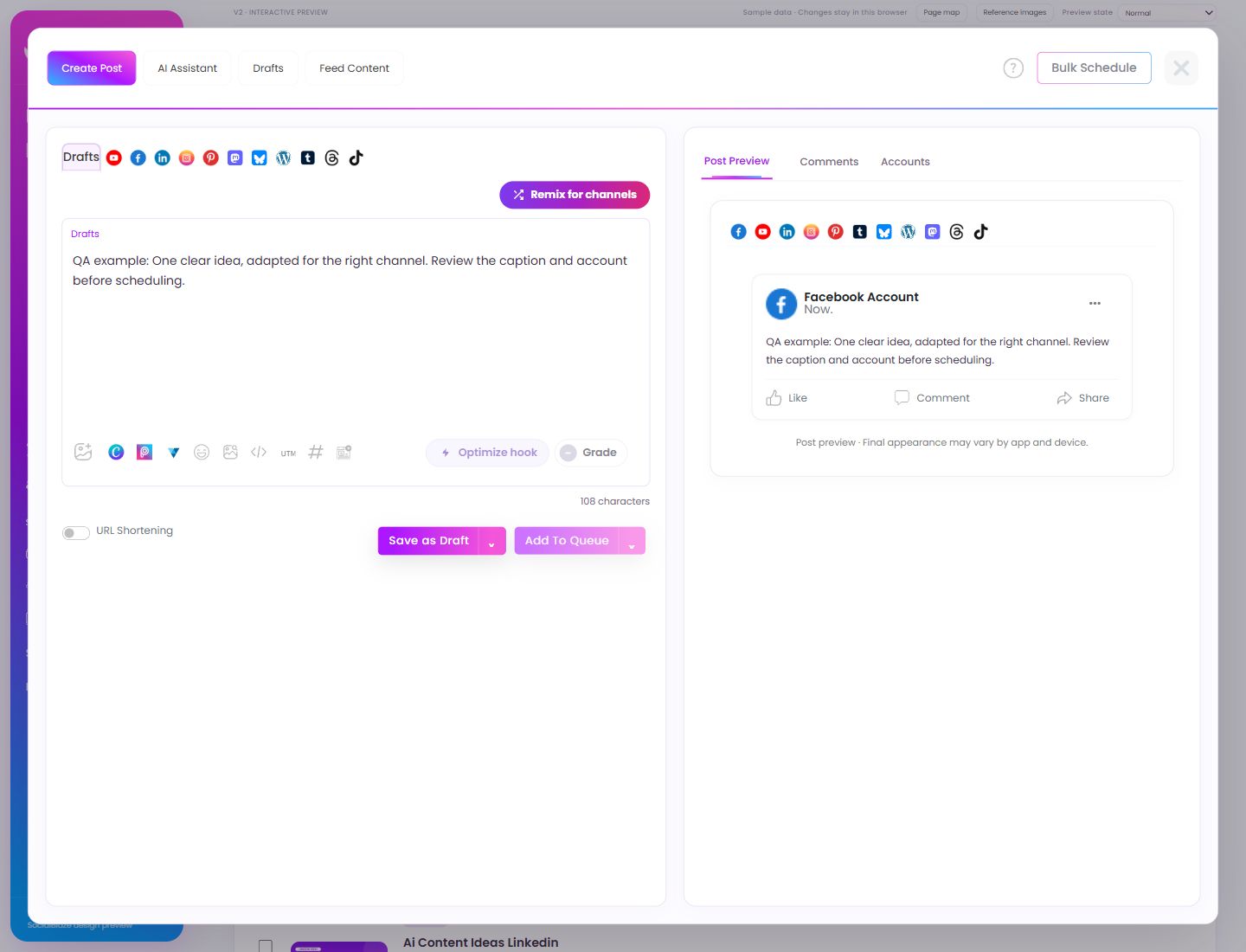Click the news feed content icon in editor toolbar

point(344,452)
